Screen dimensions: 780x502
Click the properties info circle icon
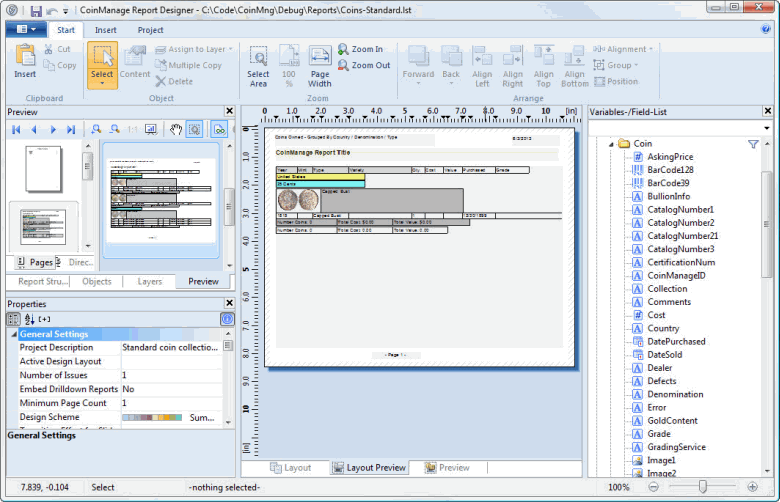(x=227, y=319)
